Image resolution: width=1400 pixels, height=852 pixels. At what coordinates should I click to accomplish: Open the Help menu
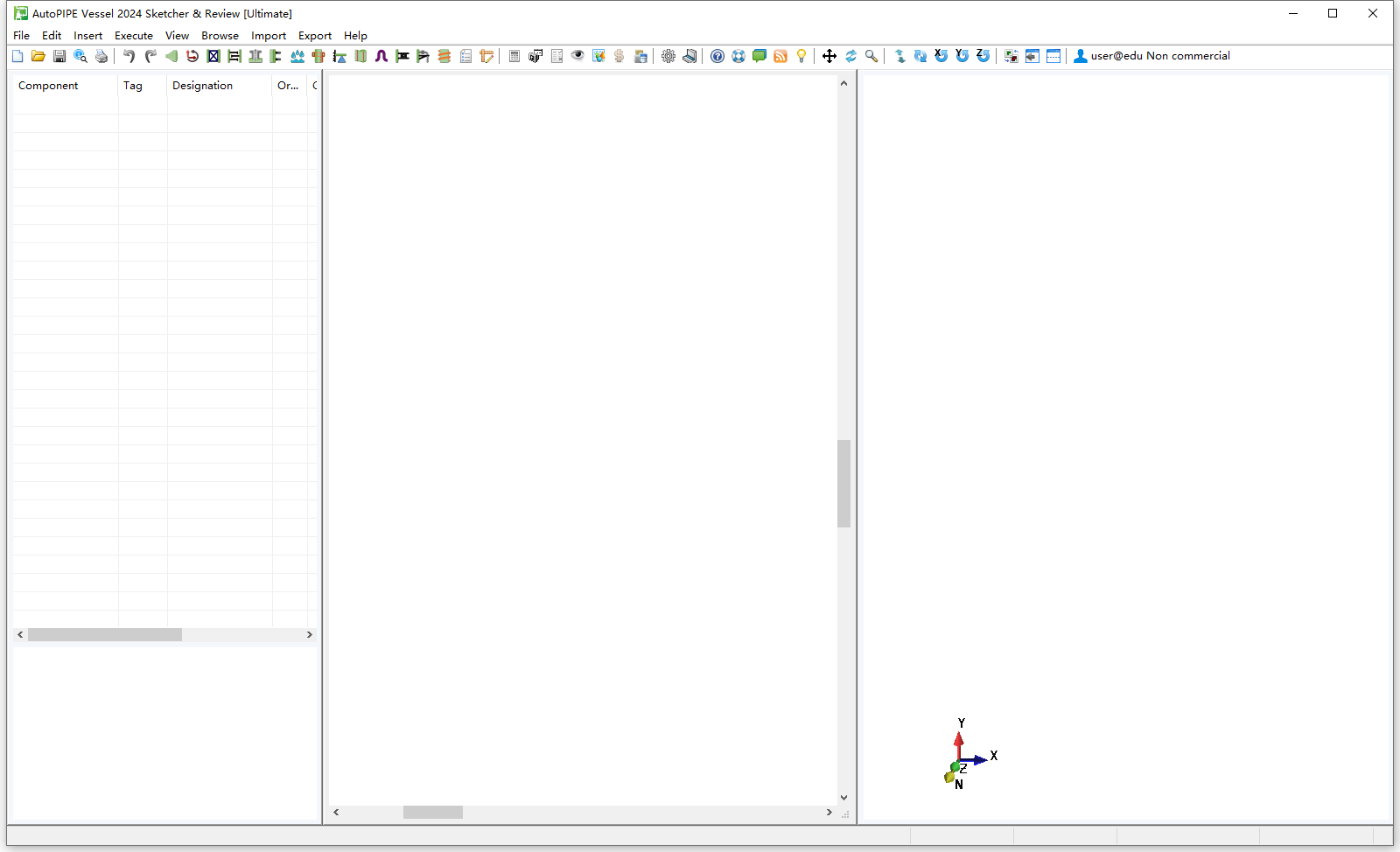(x=355, y=36)
